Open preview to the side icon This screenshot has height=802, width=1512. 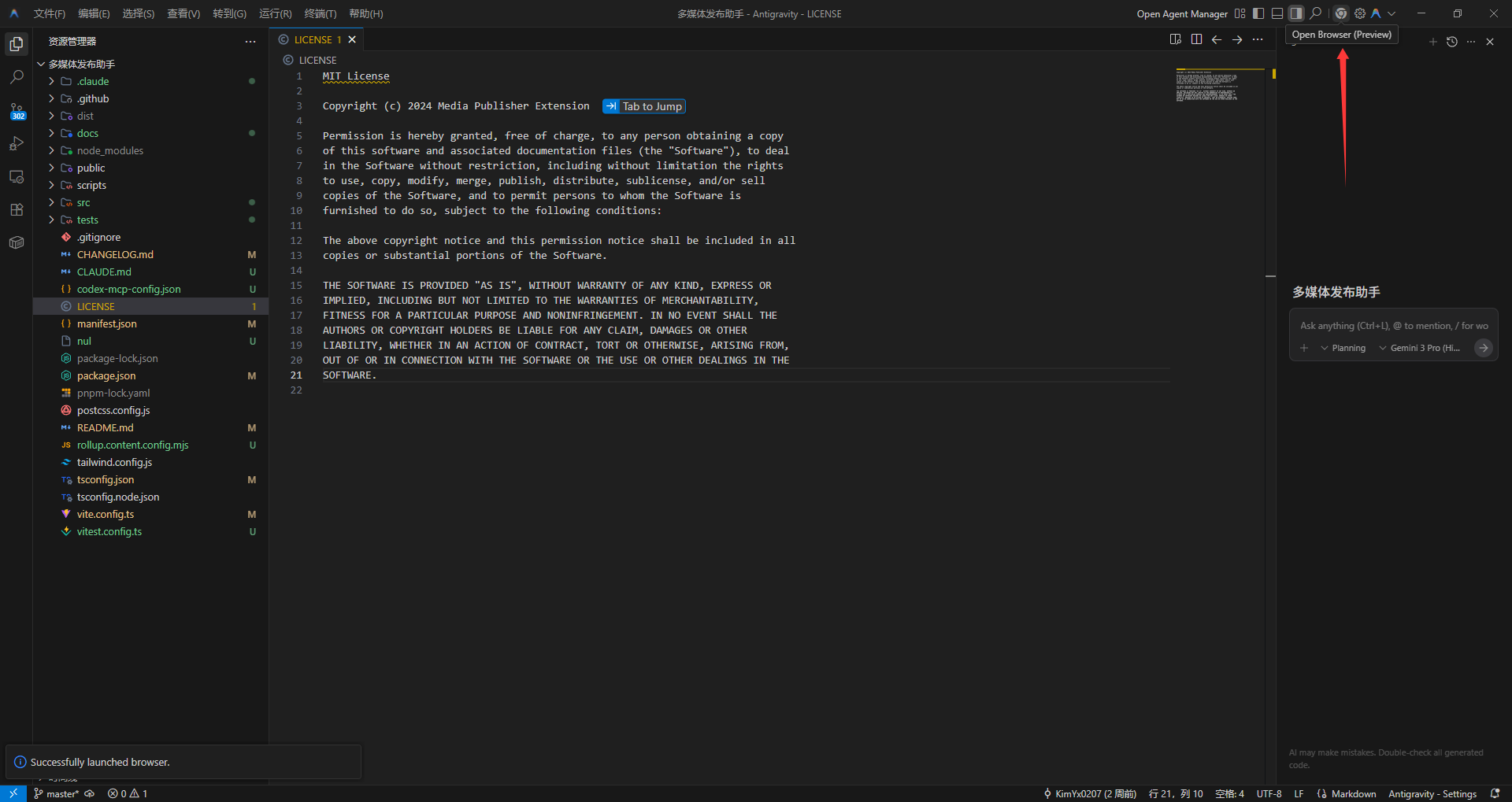point(1176,39)
